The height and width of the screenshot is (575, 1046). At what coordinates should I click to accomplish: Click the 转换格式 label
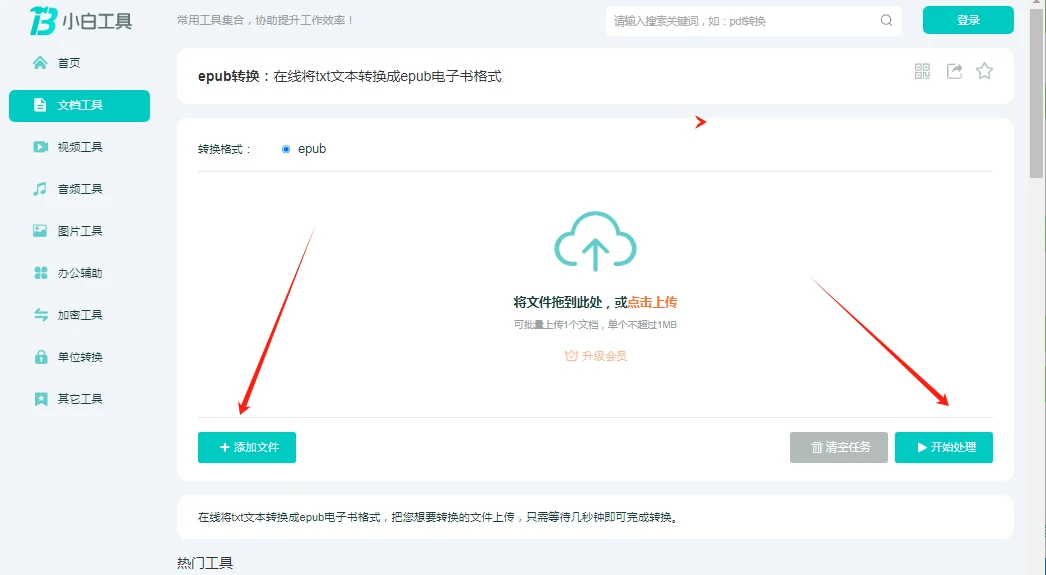coord(224,149)
